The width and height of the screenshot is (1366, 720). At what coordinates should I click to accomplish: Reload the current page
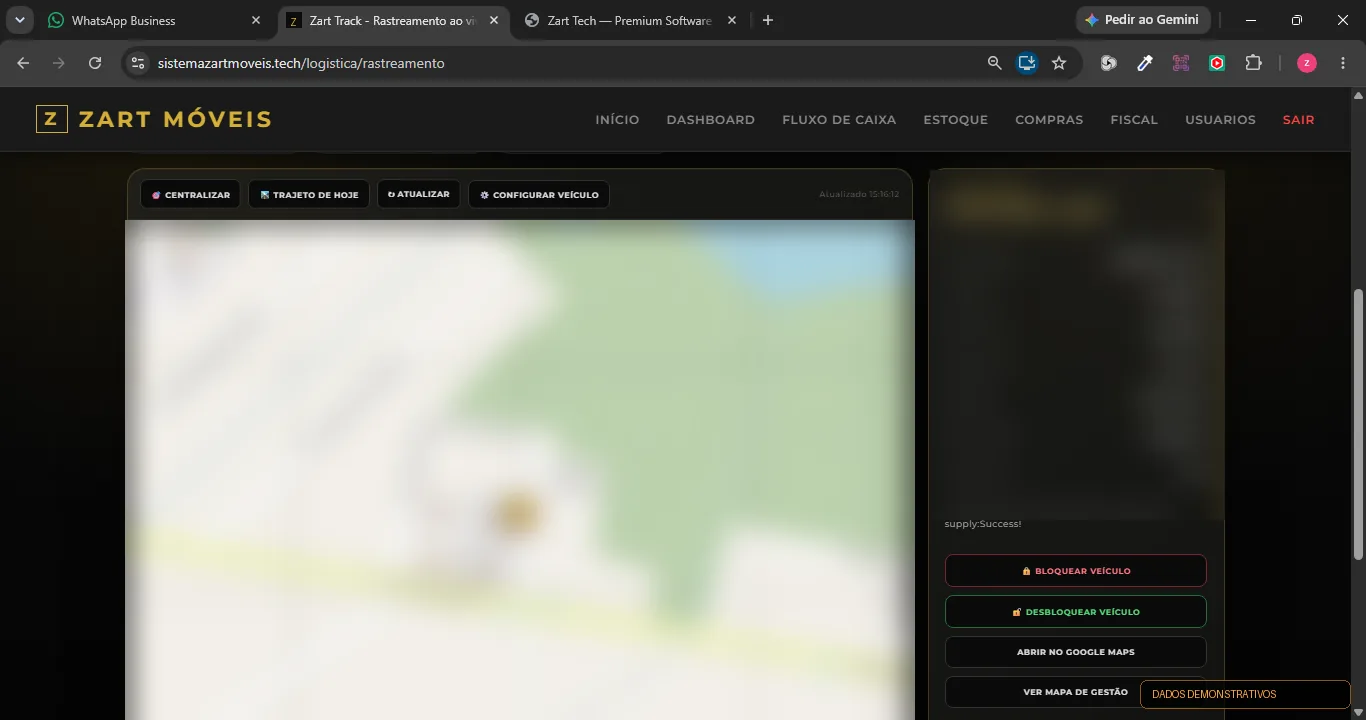coord(95,63)
